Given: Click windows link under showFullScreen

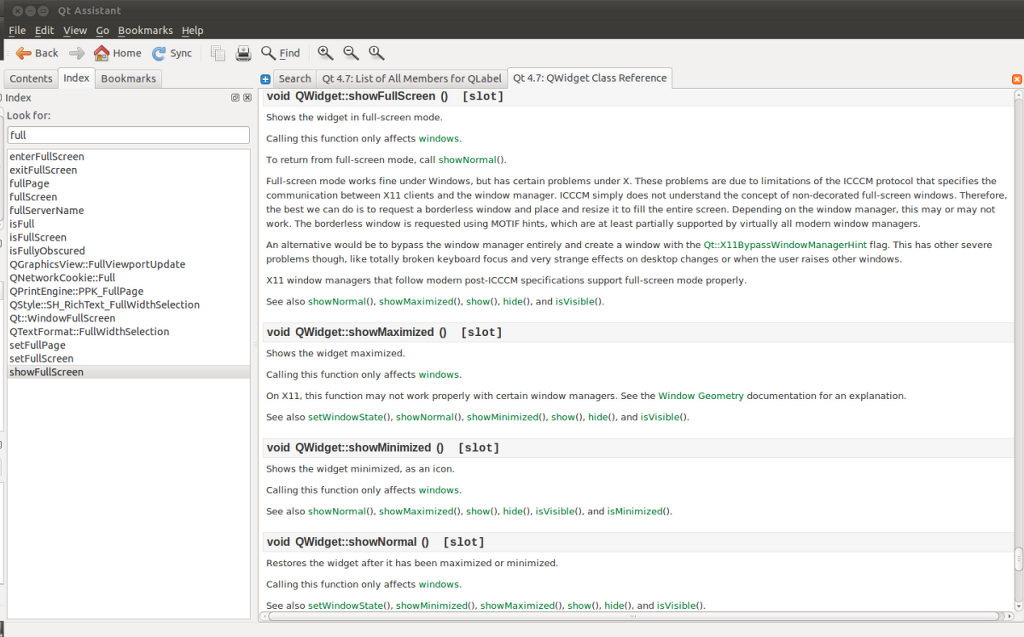Looking at the screenshot, I should (x=439, y=139).
